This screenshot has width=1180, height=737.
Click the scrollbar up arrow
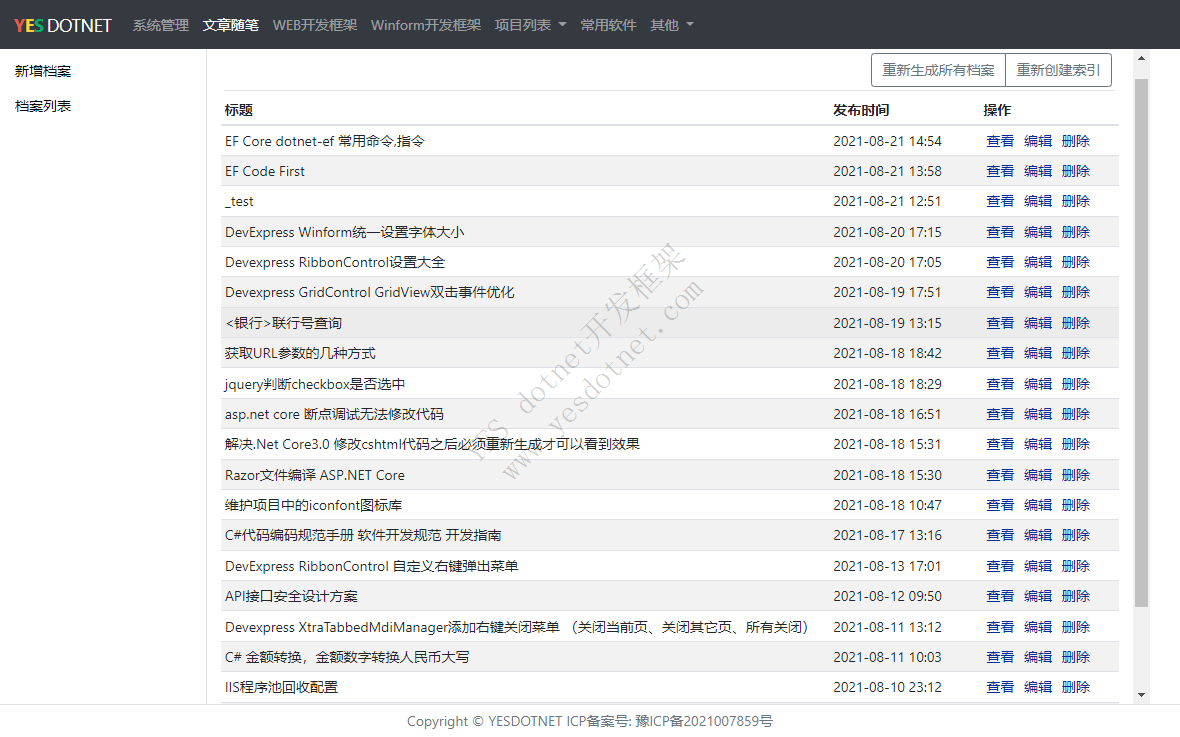point(1141,58)
